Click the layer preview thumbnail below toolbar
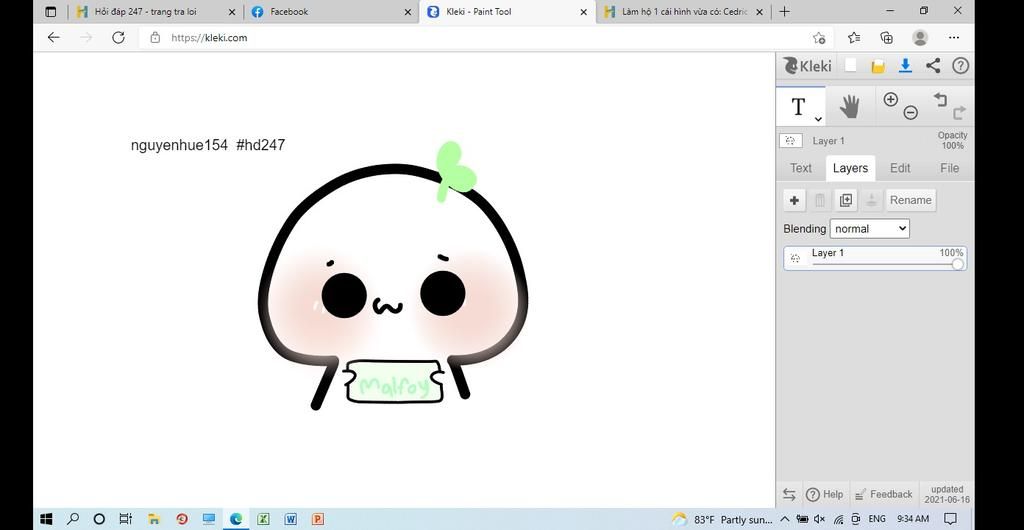The width and height of the screenshot is (1024, 530). click(791, 140)
